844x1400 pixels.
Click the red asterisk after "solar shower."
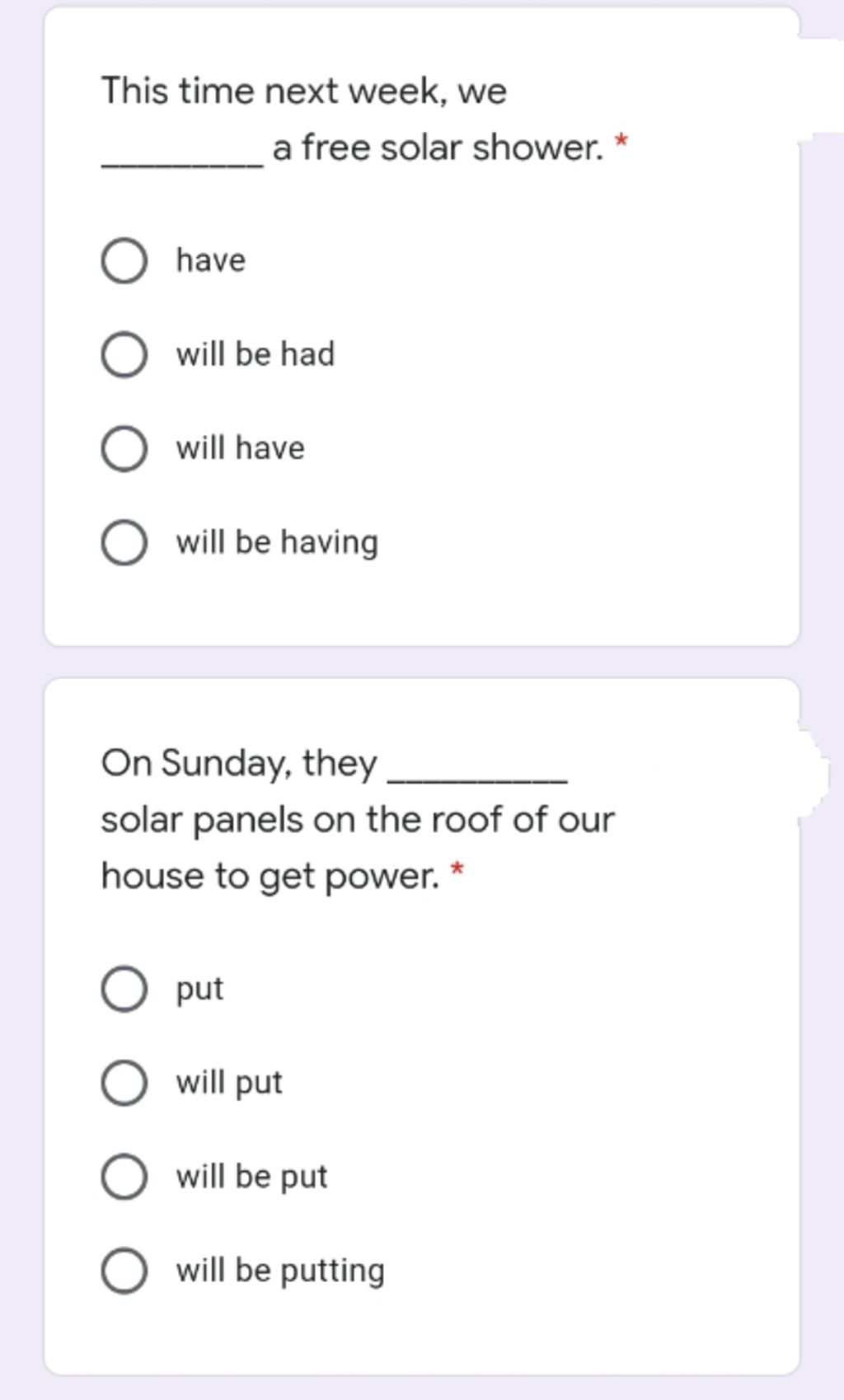click(622, 143)
